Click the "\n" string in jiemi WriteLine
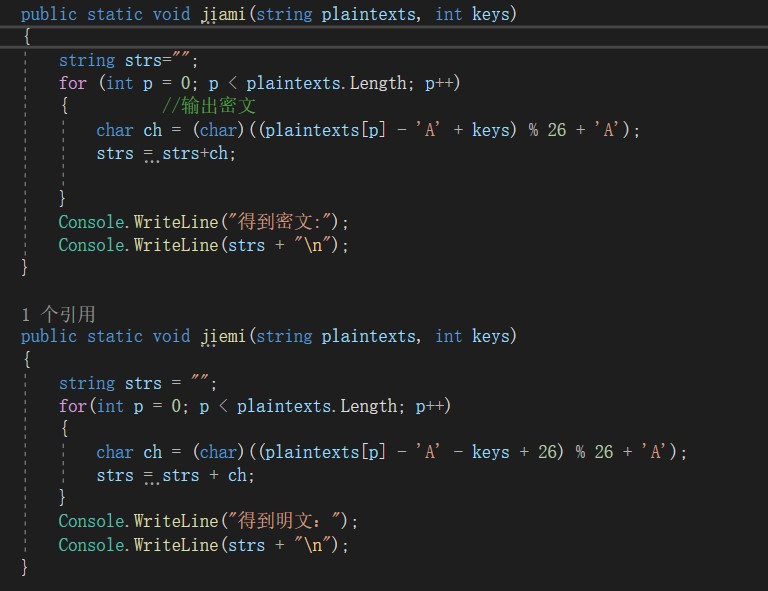Viewport: 768px width, 591px height. click(313, 545)
